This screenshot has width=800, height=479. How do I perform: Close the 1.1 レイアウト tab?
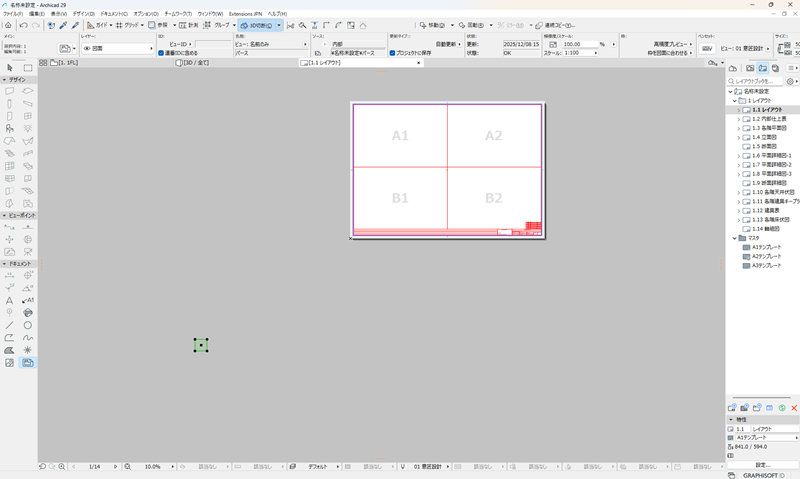pos(419,63)
